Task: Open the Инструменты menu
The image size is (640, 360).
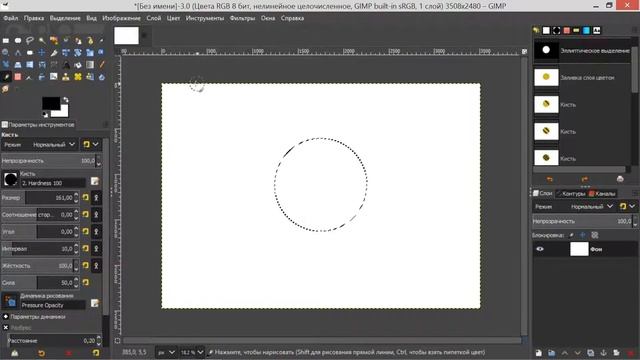Action: [204, 18]
